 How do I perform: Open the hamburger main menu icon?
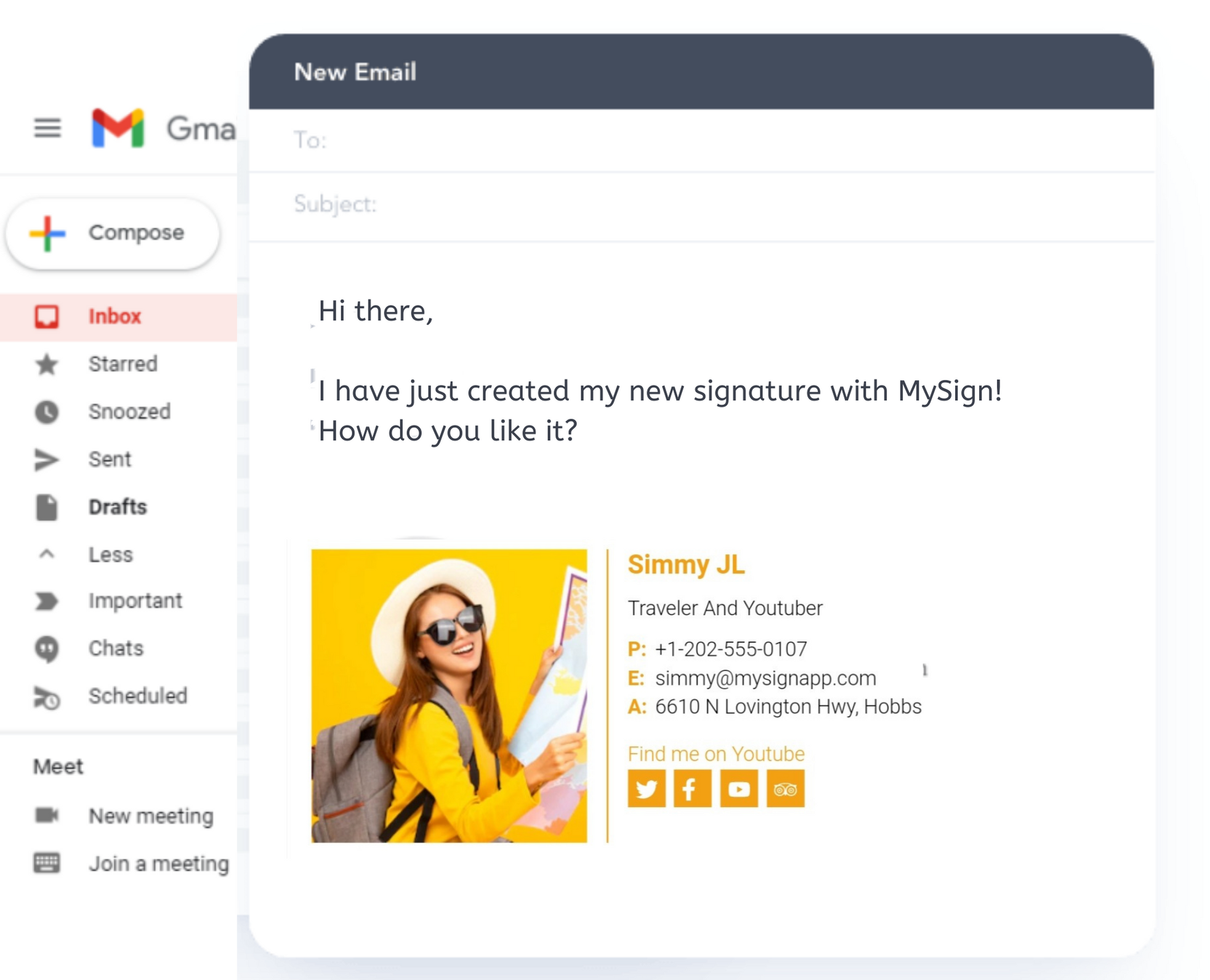click(47, 128)
